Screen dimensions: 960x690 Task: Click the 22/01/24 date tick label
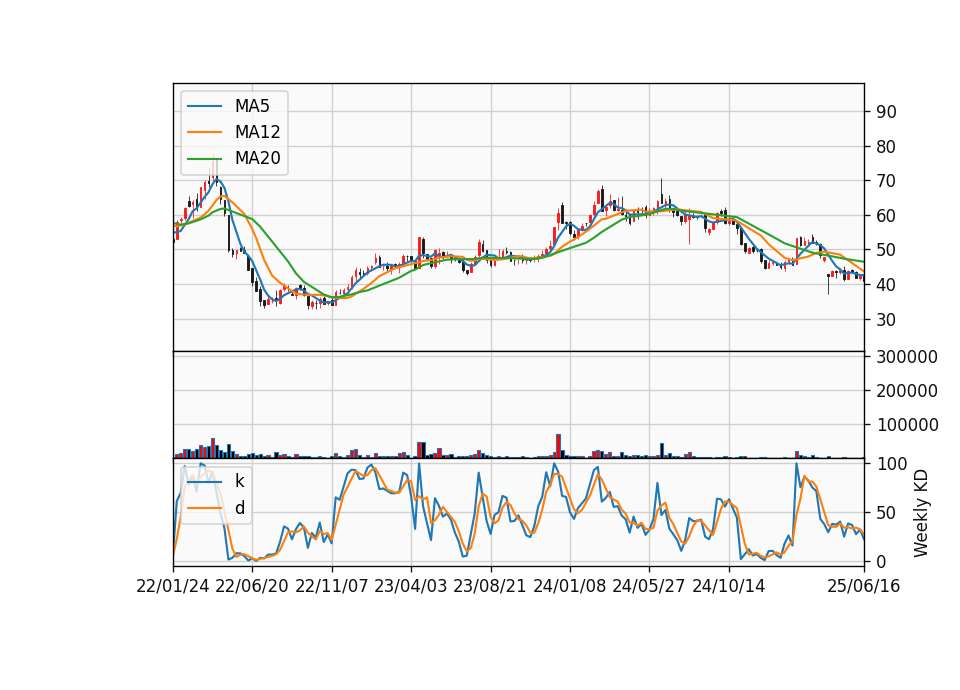(x=173, y=586)
